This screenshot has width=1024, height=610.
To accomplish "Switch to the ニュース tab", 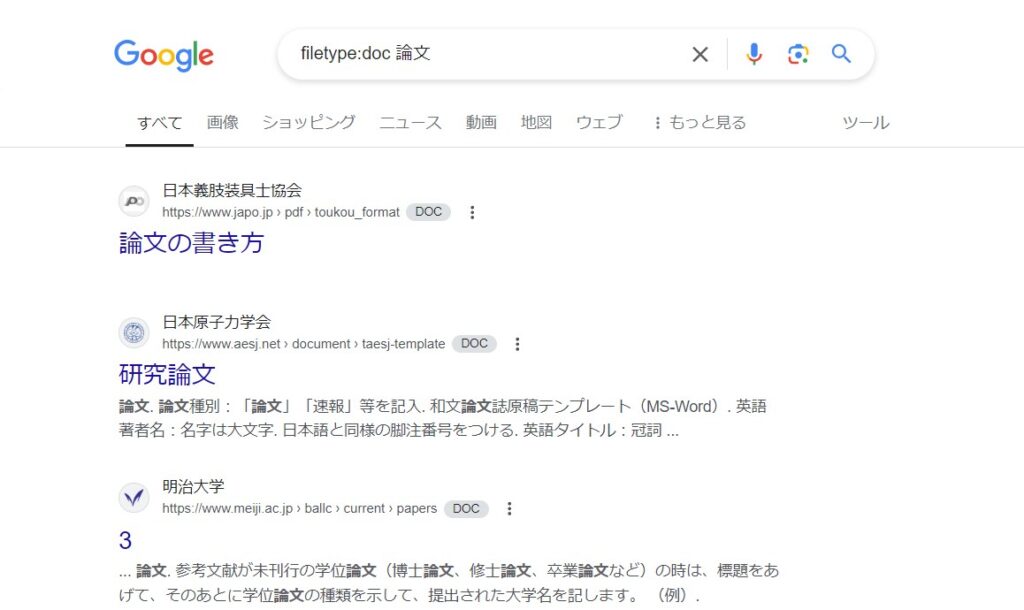I will tap(410, 123).
